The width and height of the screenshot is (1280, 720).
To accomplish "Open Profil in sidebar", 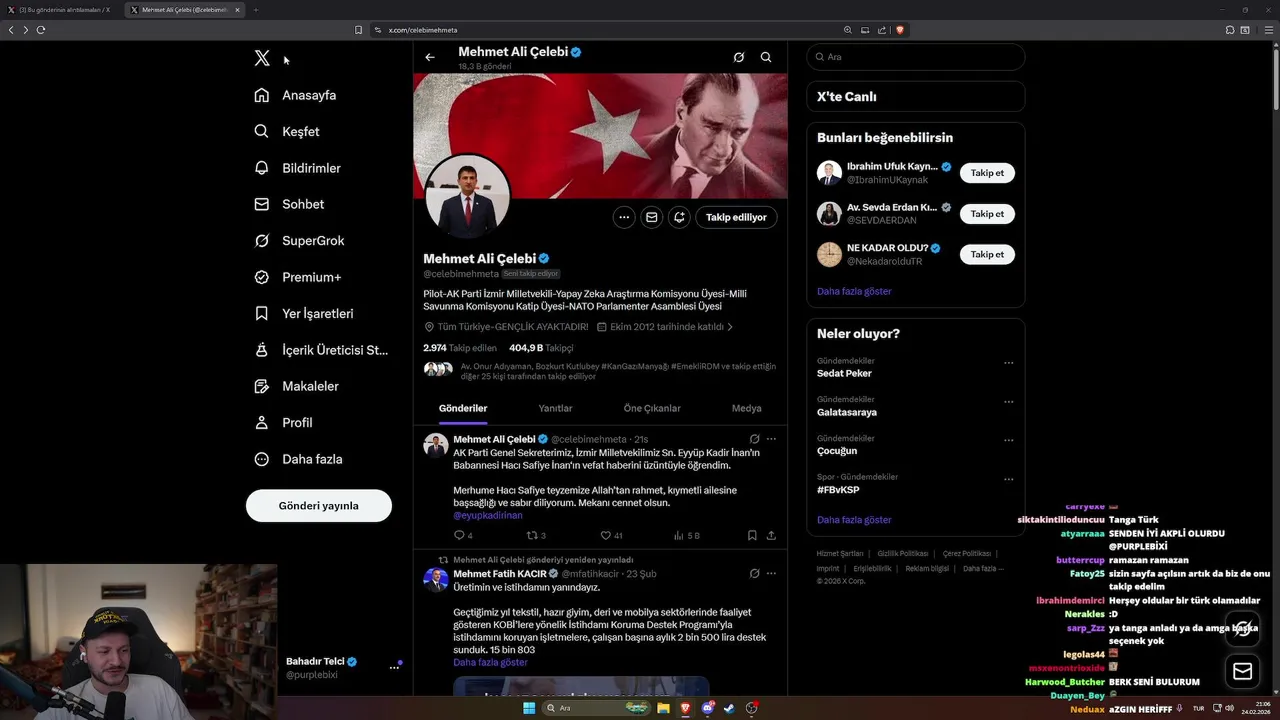I will (x=283, y=423).
